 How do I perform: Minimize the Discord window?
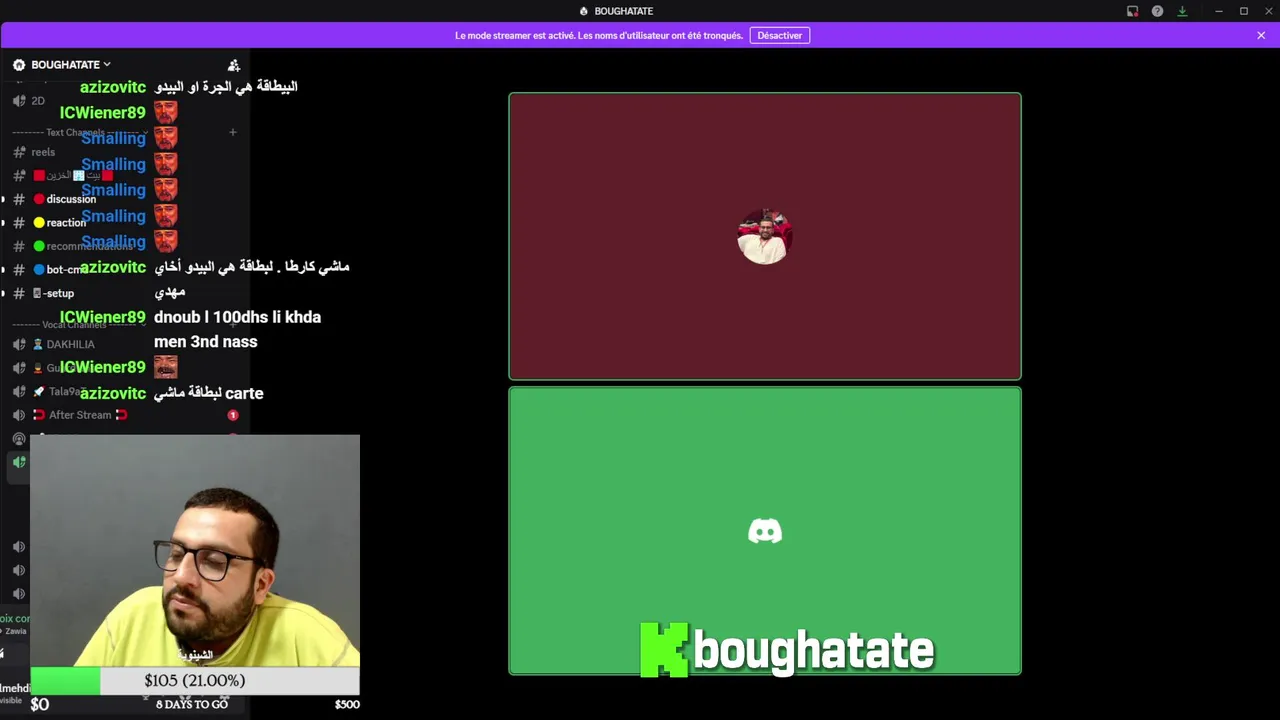point(1218,11)
